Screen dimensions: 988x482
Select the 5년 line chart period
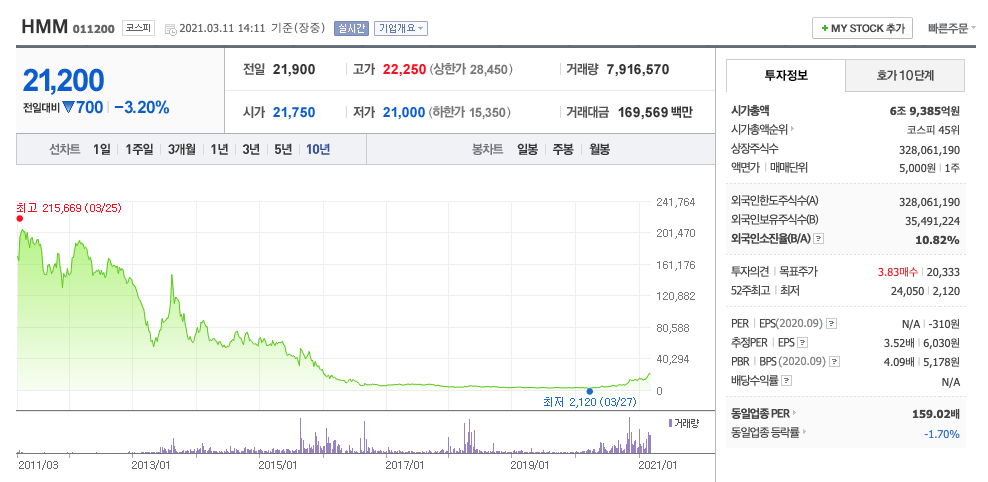point(283,149)
